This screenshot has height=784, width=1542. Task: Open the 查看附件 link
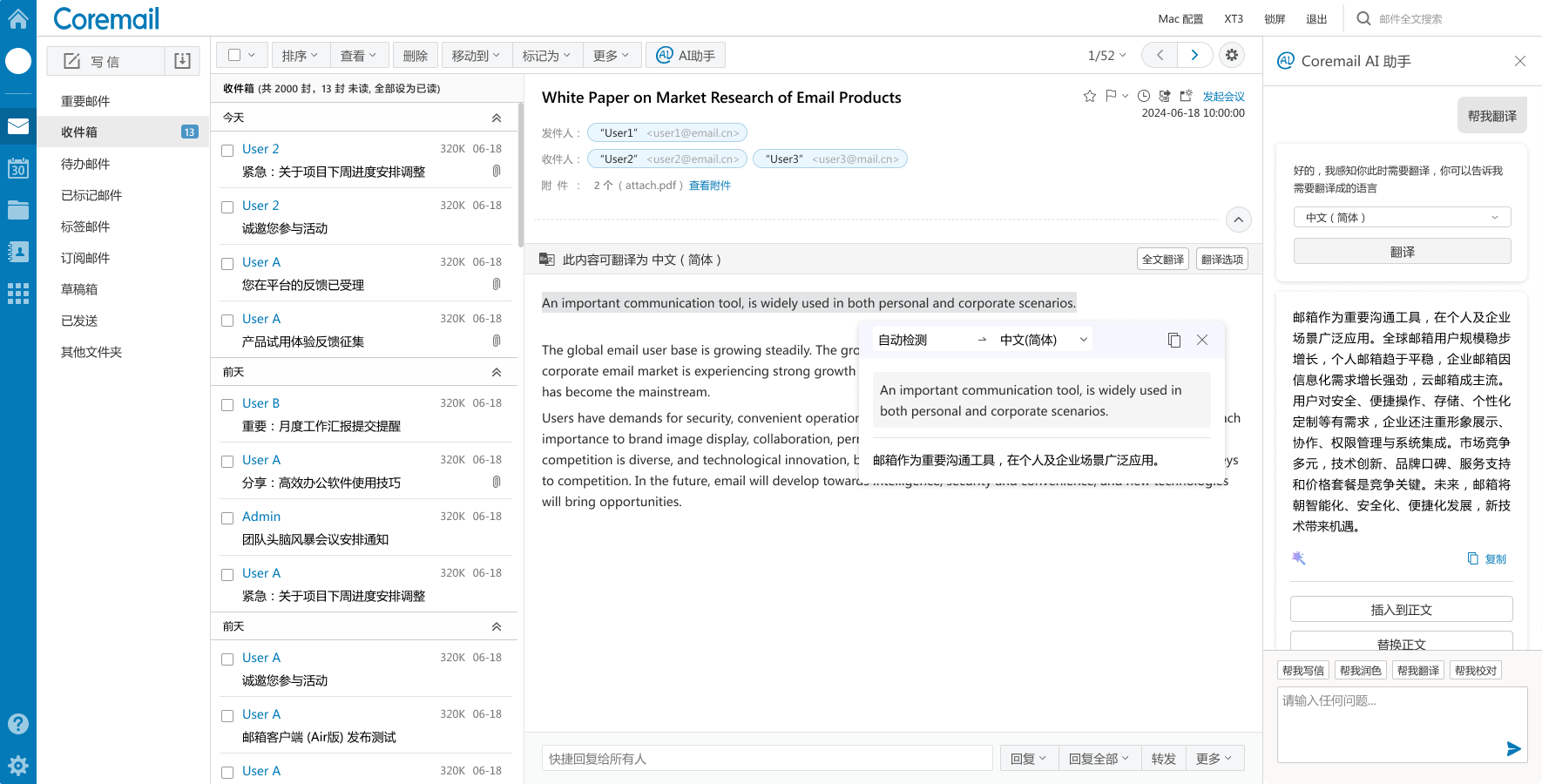pos(709,186)
